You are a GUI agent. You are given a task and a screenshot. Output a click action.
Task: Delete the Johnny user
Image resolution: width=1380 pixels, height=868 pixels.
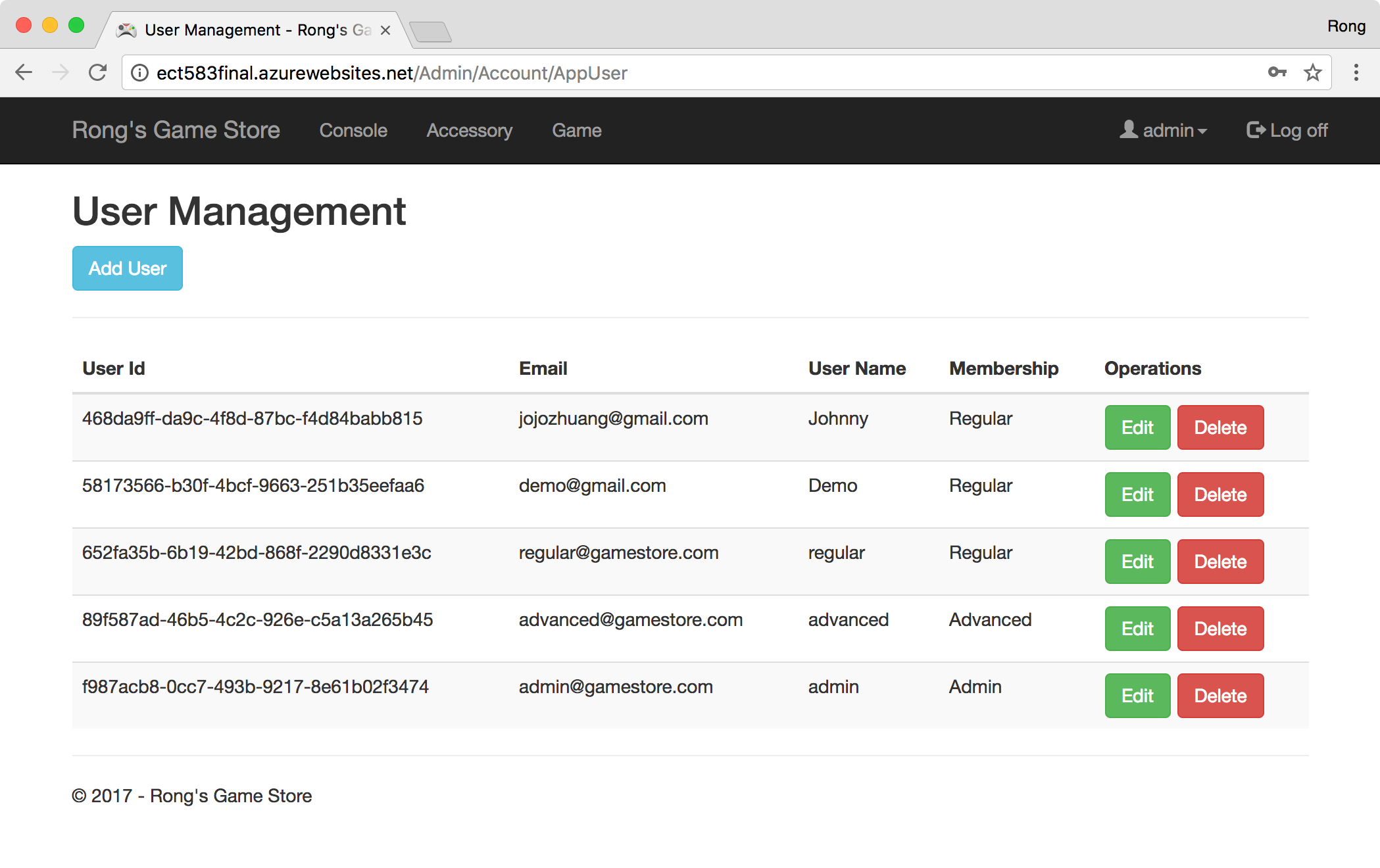(1220, 427)
